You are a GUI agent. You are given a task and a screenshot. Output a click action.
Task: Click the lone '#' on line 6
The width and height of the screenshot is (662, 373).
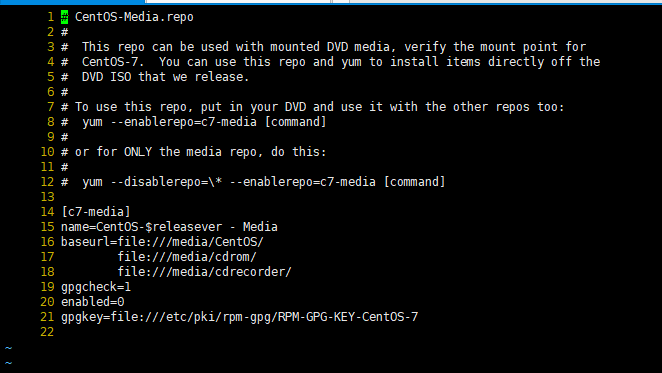[x=64, y=92]
